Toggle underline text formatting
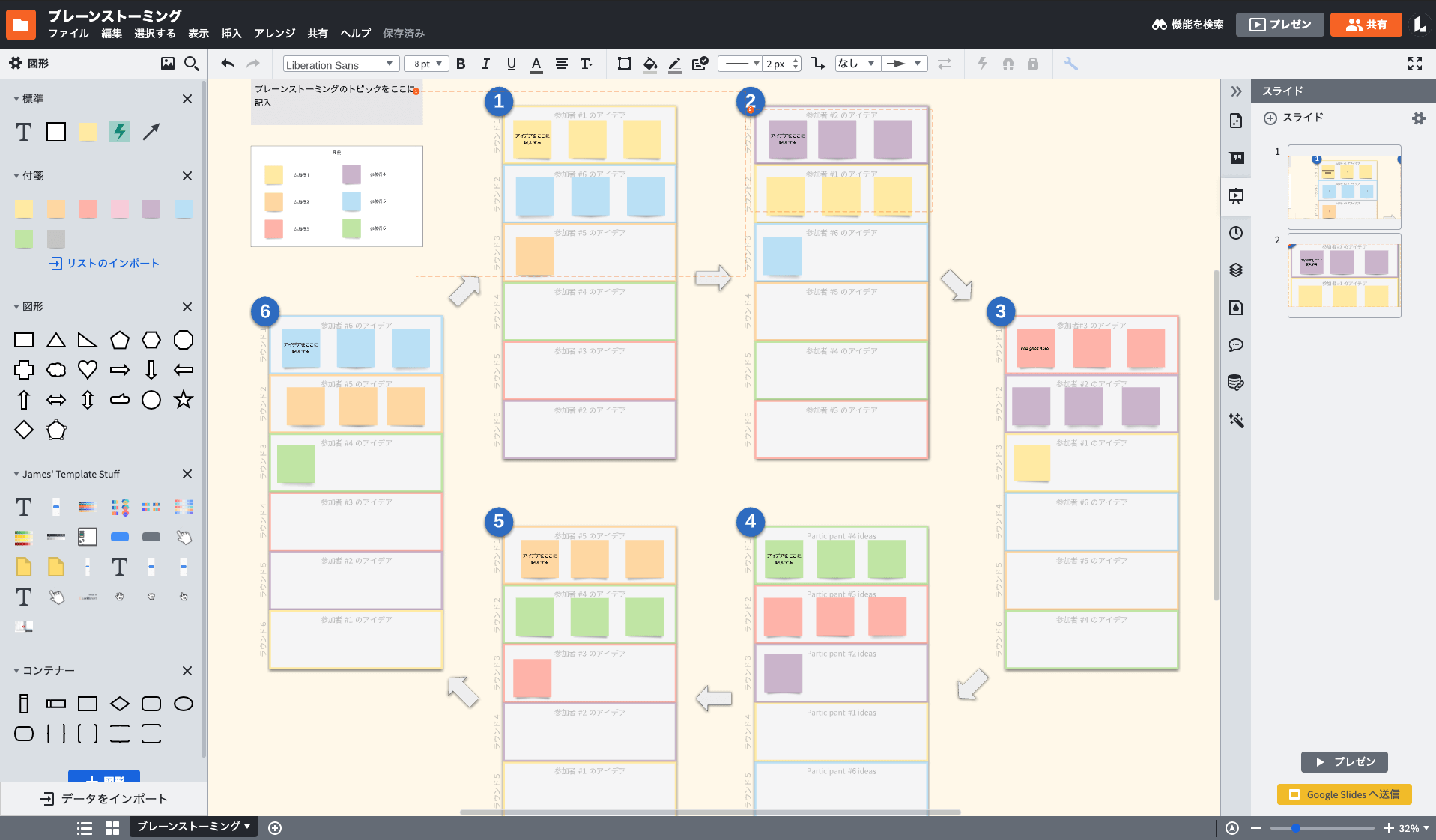Image resolution: width=1436 pixels, height=840 pixels. pos(511,64)
